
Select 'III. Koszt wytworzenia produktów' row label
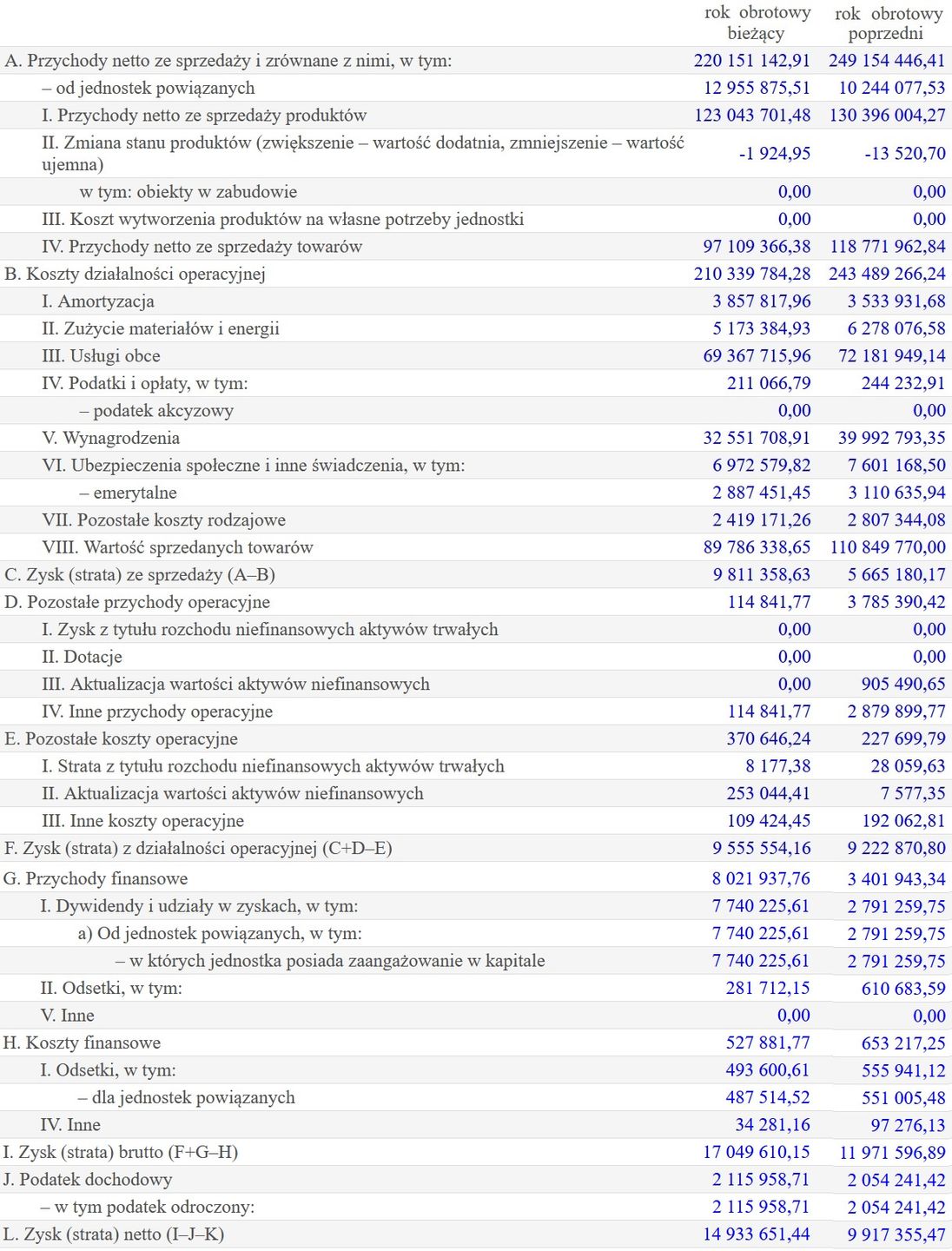283,219
